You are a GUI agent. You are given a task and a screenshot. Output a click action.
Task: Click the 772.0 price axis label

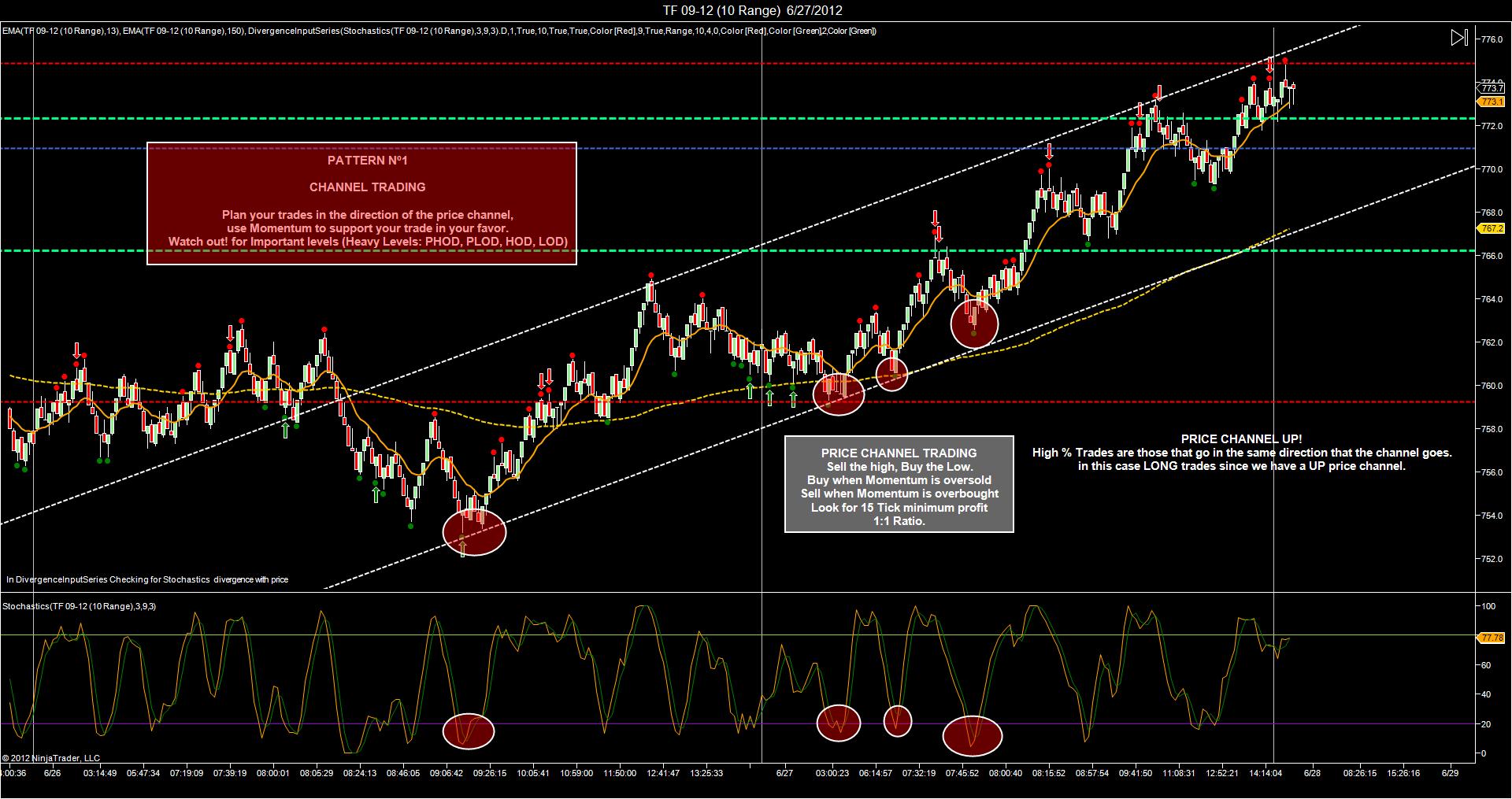coord(1492,126)
